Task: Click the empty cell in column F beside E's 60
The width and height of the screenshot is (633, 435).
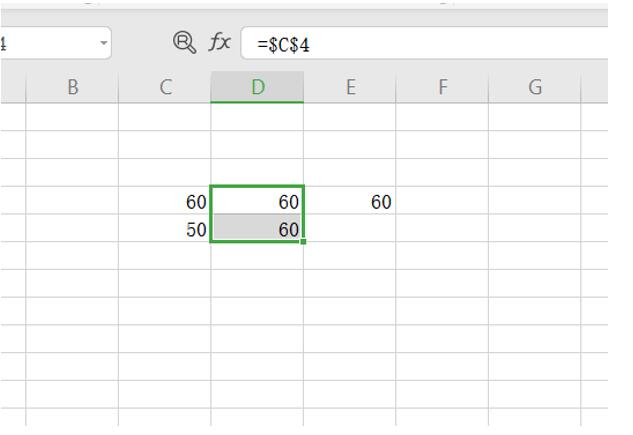Action: 442,201
